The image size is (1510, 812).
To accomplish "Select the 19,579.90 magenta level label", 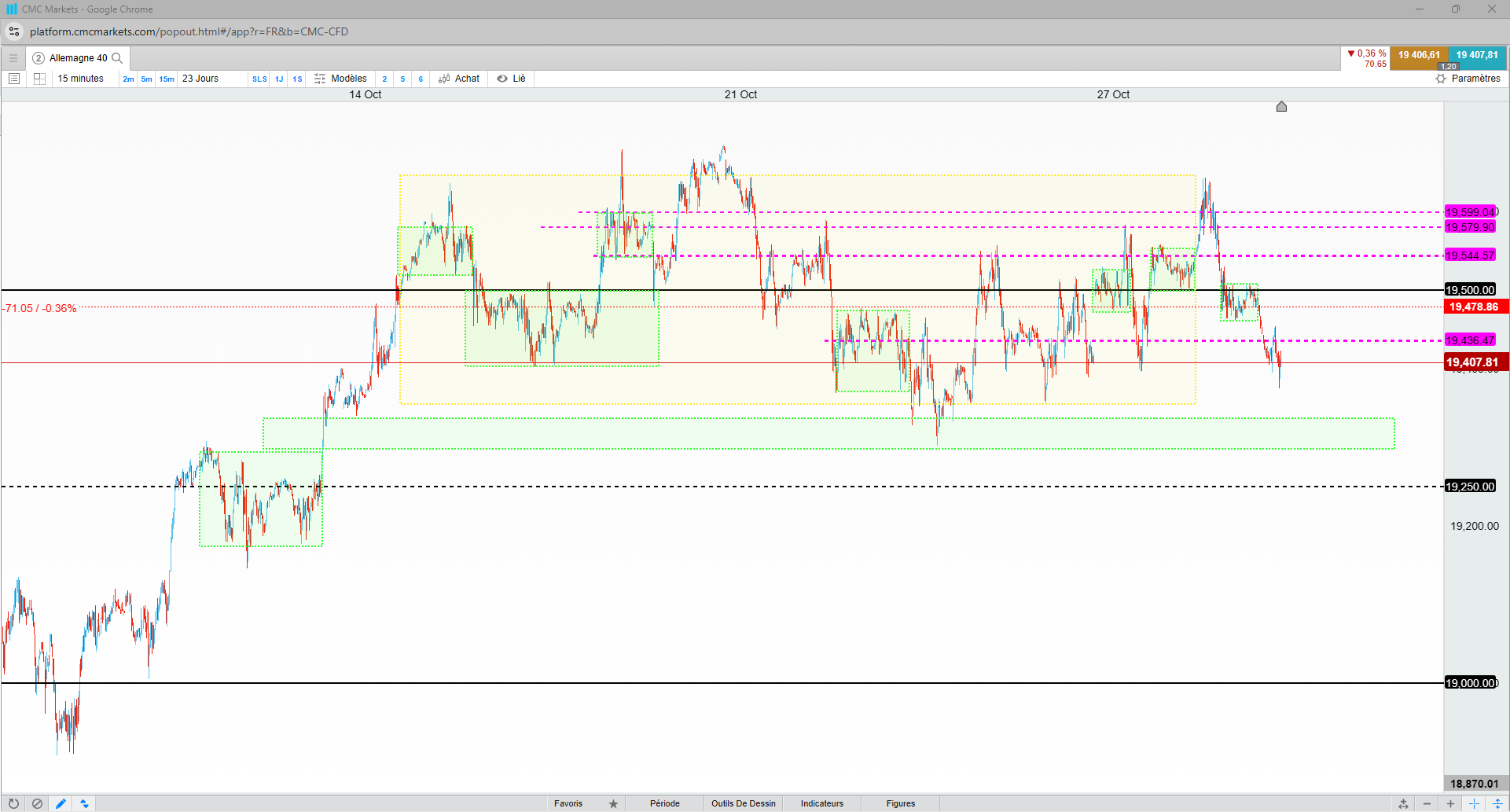I will 1470,227.
